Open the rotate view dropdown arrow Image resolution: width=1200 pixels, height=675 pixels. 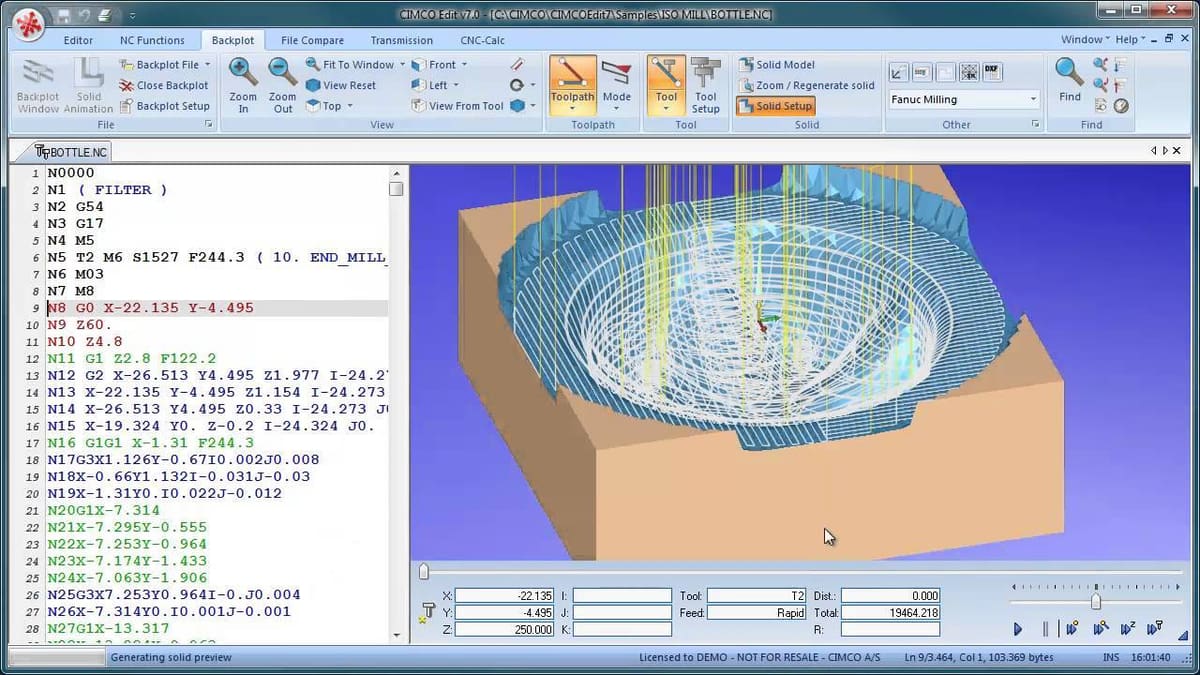532,85
